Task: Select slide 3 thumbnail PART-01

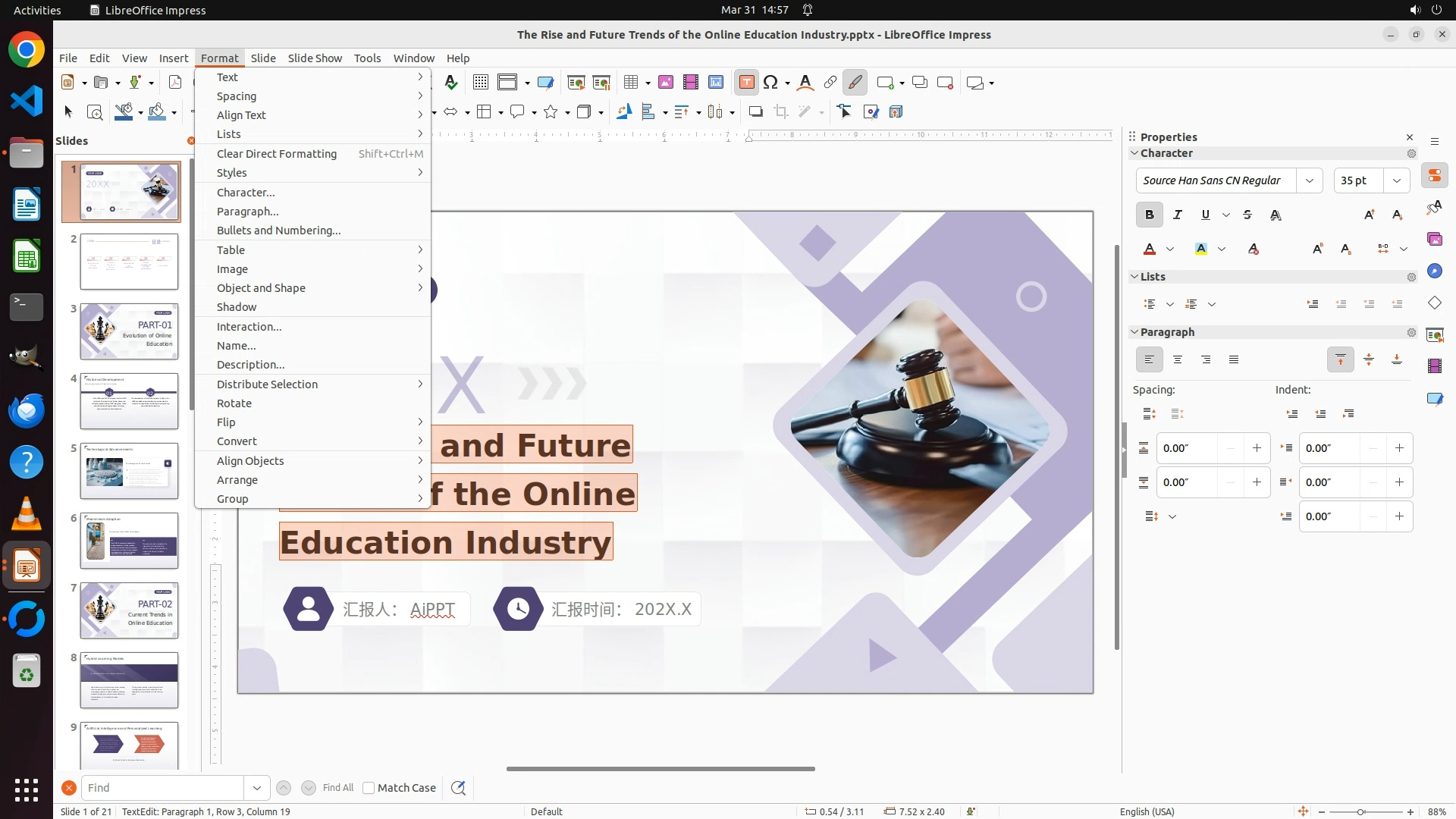Action: click(x=130, y=331)
